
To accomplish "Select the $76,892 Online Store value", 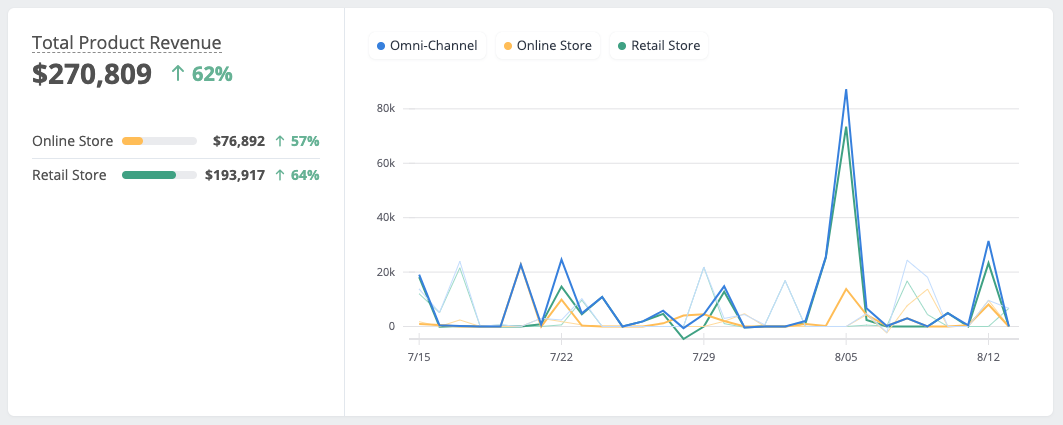I will click(239, 141).
